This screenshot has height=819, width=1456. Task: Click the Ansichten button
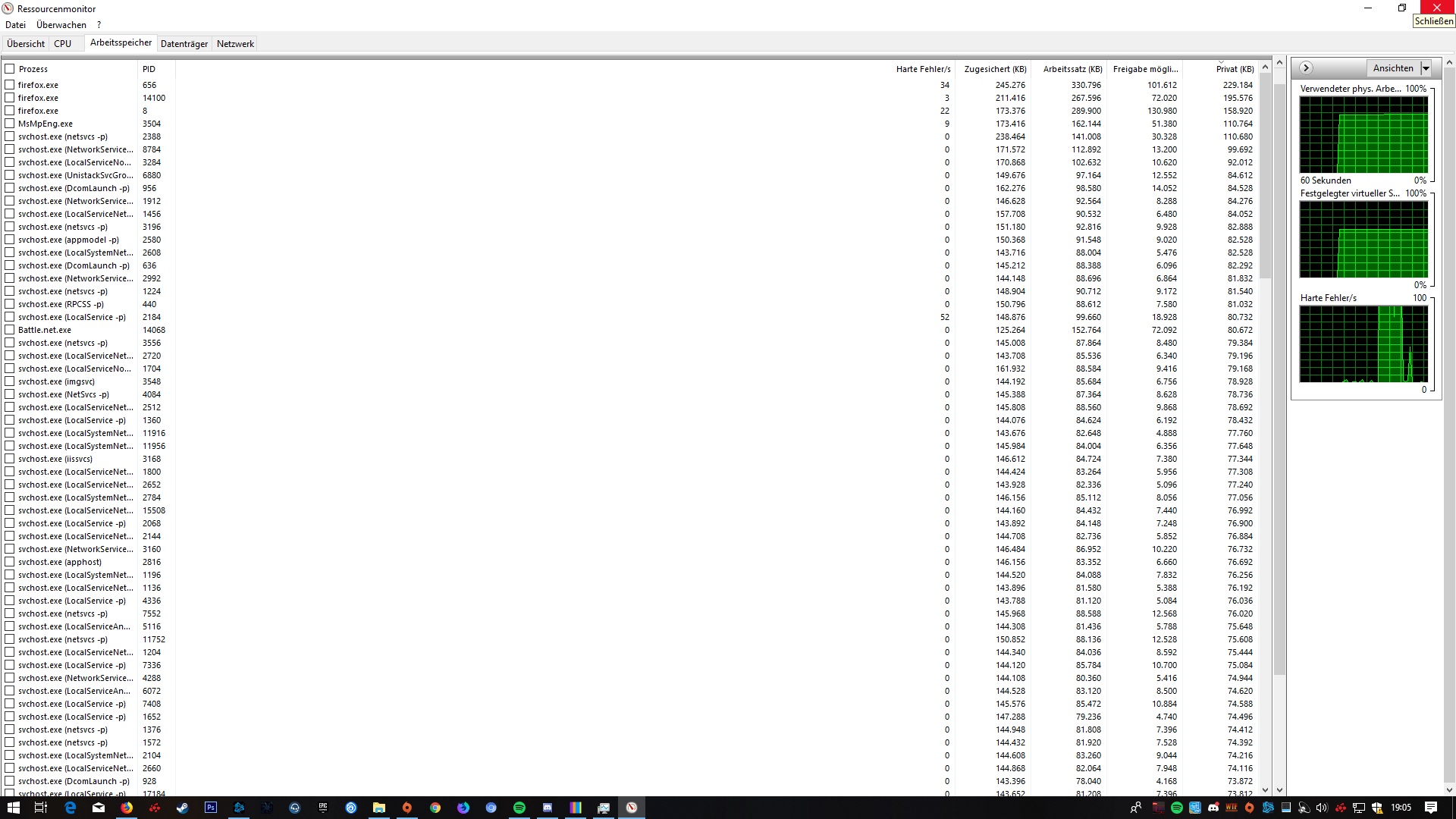(x=1393, y=68)
